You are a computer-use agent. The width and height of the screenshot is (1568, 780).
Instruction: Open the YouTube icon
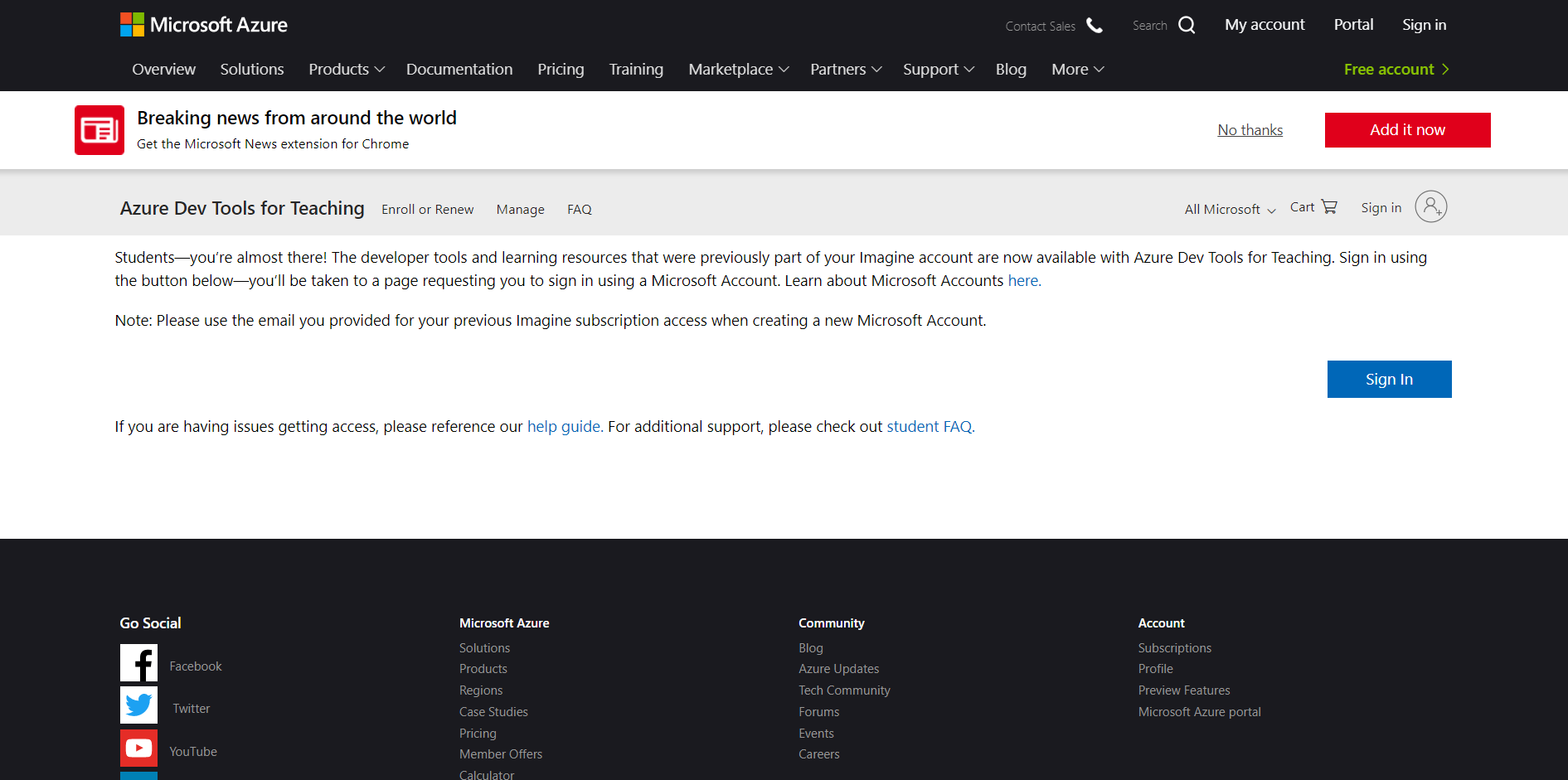click(138, 749)
